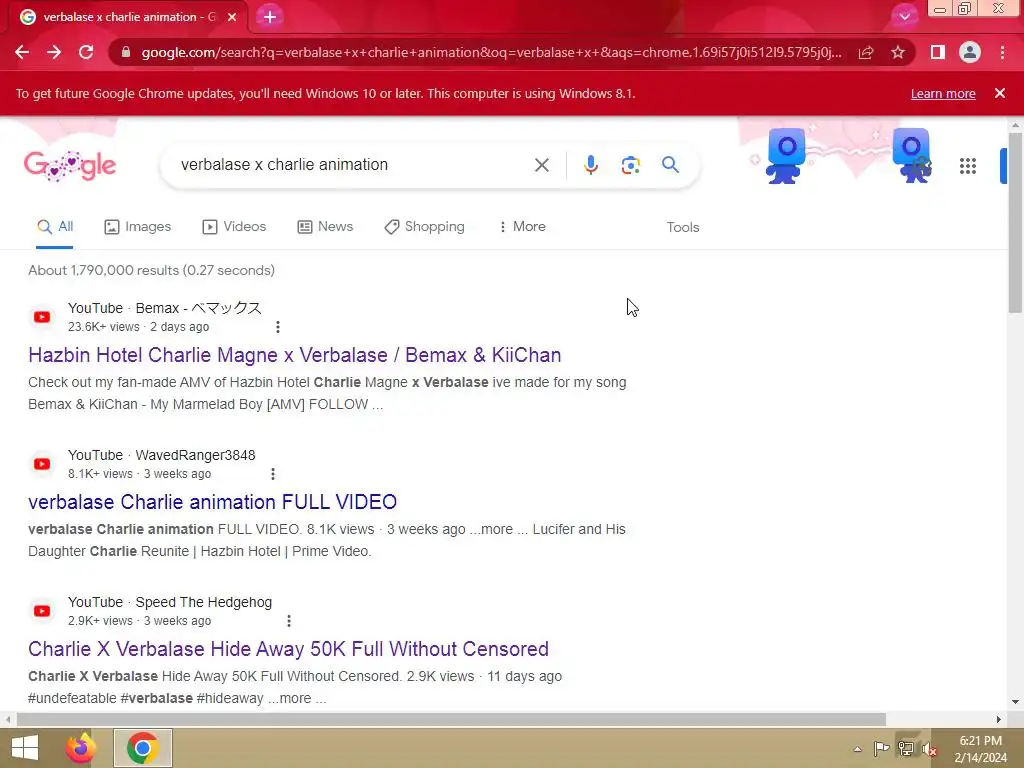This screenshot has height=768, width=1024.
Task: Close the verbalase x charlie animation tab
Action: tap(232, 17)
